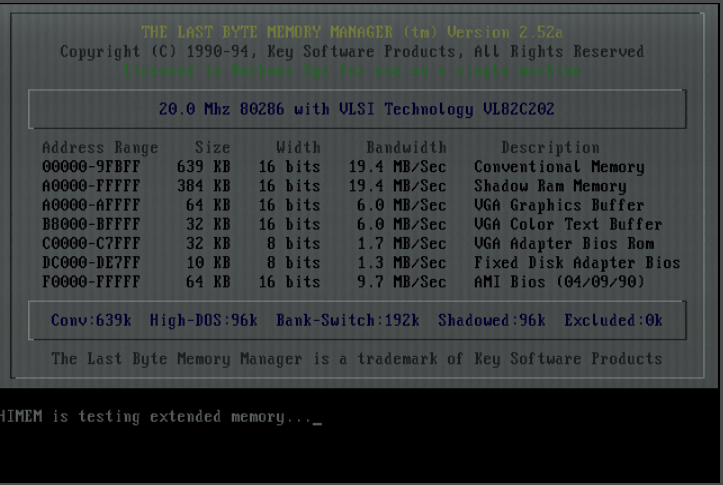The image size is (723, 485).
Task: Click the Description column header
Action: click(550, 148)
